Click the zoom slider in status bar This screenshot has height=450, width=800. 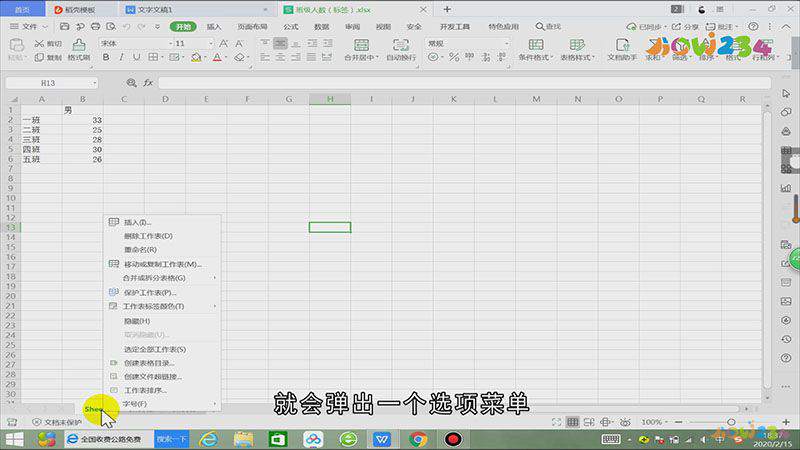coord(731,422)
